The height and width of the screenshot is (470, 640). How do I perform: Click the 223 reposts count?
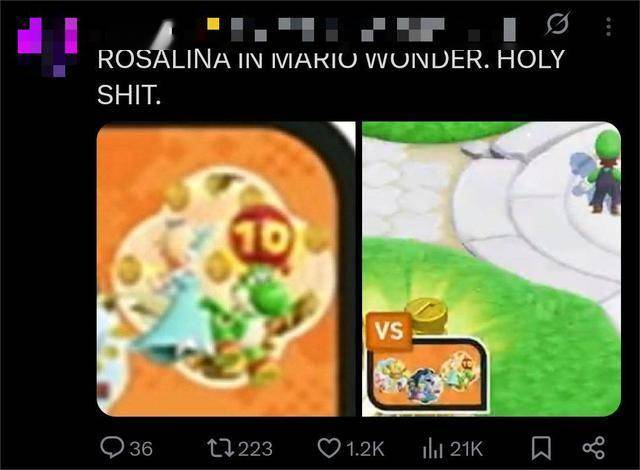pyautogui.click(x=256, y=449)
